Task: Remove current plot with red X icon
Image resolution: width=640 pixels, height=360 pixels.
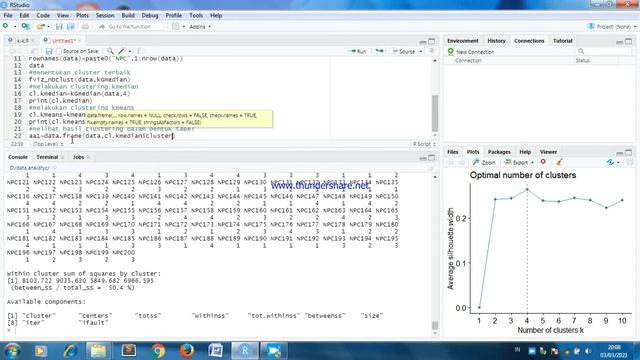Action: click(x=543, y=162)
